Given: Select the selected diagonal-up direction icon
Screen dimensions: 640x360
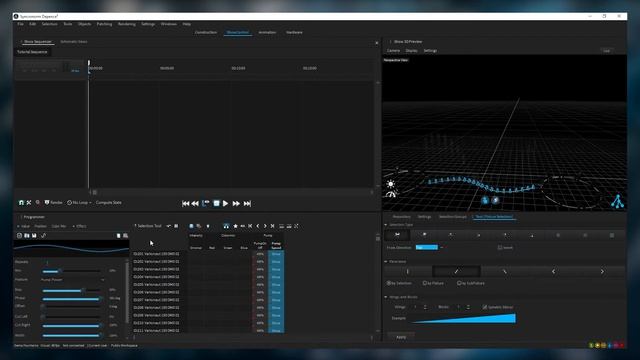Looking at the screenshot, I should point(456,271).
